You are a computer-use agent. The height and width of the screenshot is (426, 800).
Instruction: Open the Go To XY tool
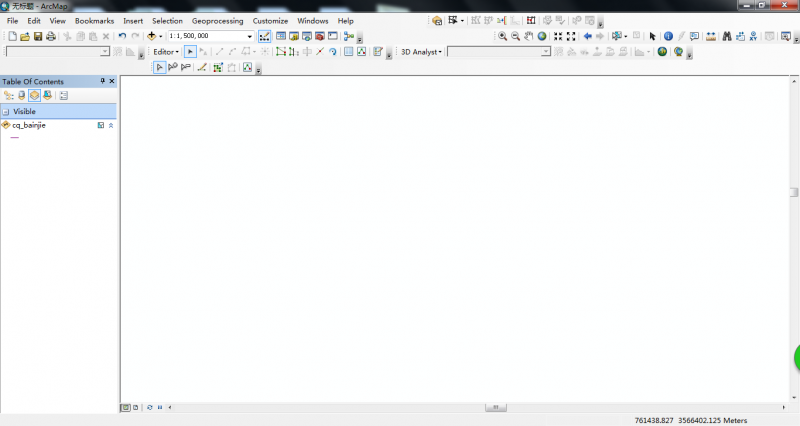tap(753, 36)
